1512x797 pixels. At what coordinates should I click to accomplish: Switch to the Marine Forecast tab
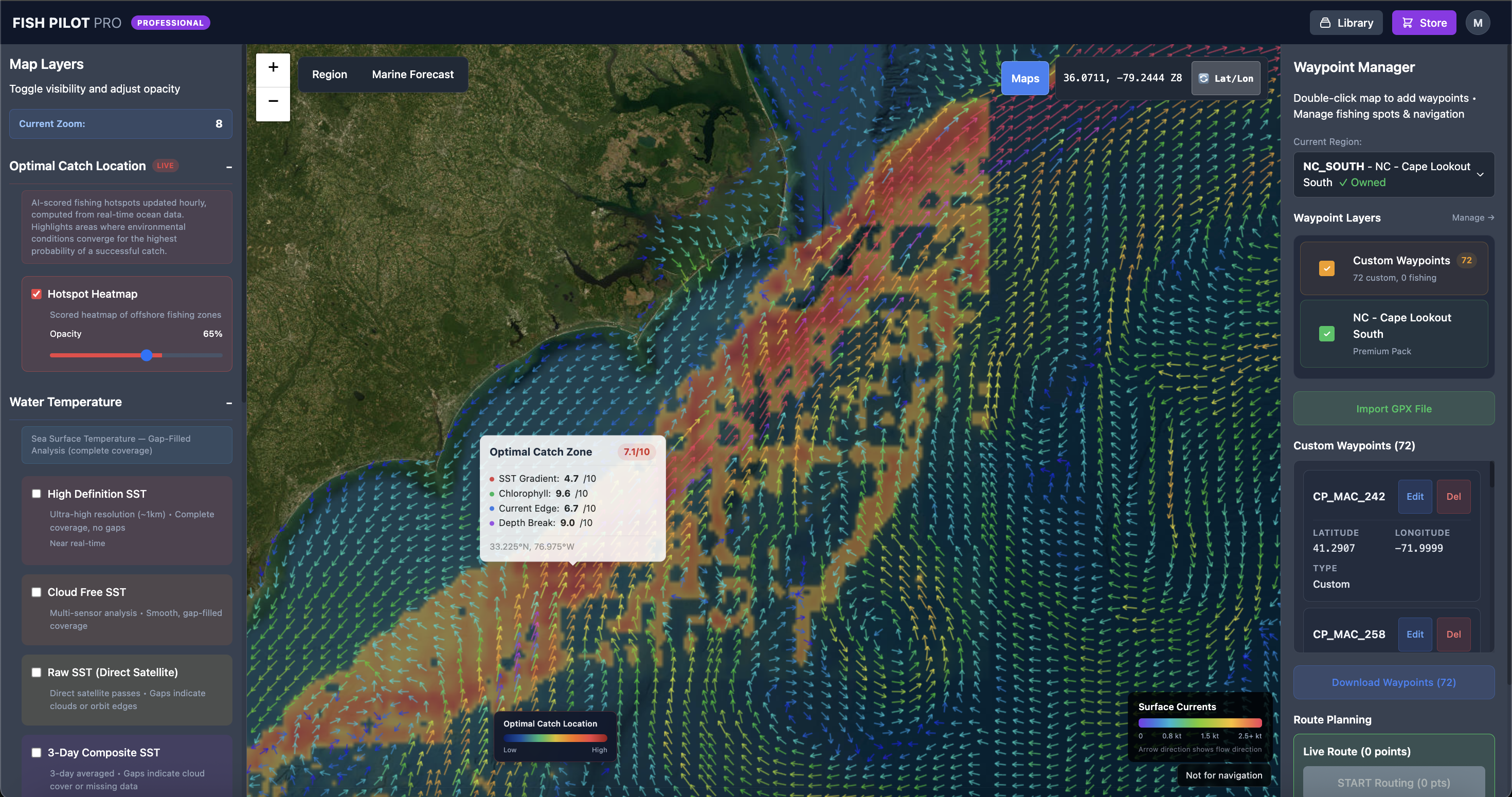[x=412, y=74]
